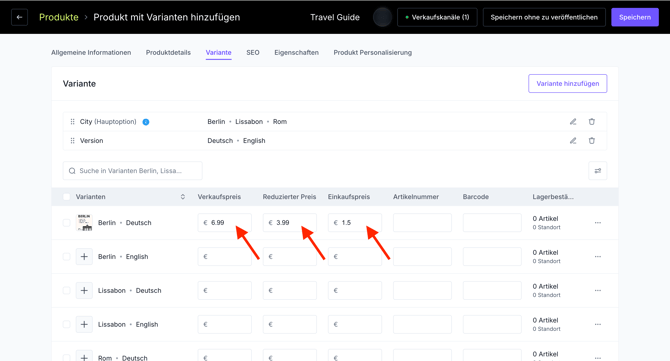Click the Berlin Deutsch '0 Artikel' stock text

(x=545, y=218)
